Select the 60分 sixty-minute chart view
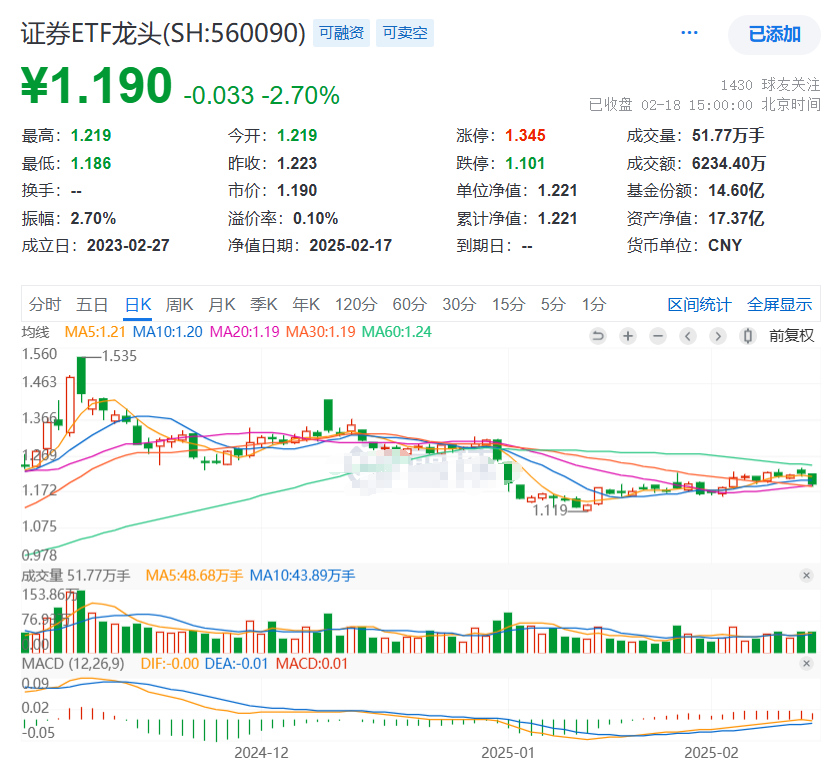The width and height of the screenshot is (827, 766). pyautogui.click(x=411, y=303)
